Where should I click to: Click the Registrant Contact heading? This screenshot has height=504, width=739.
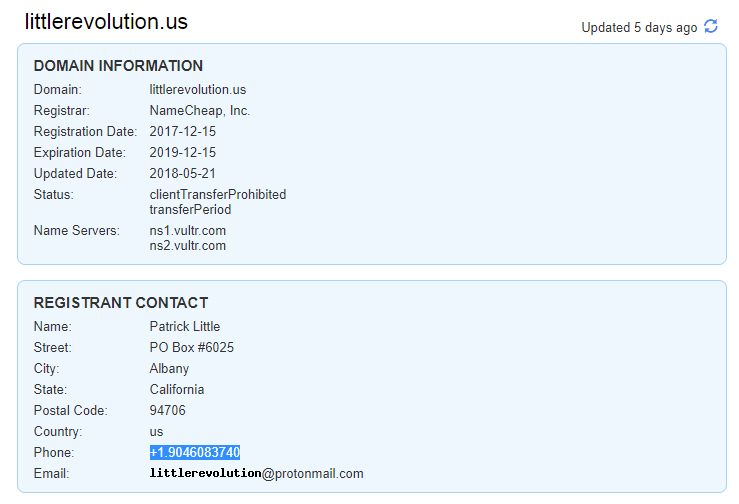121,303
